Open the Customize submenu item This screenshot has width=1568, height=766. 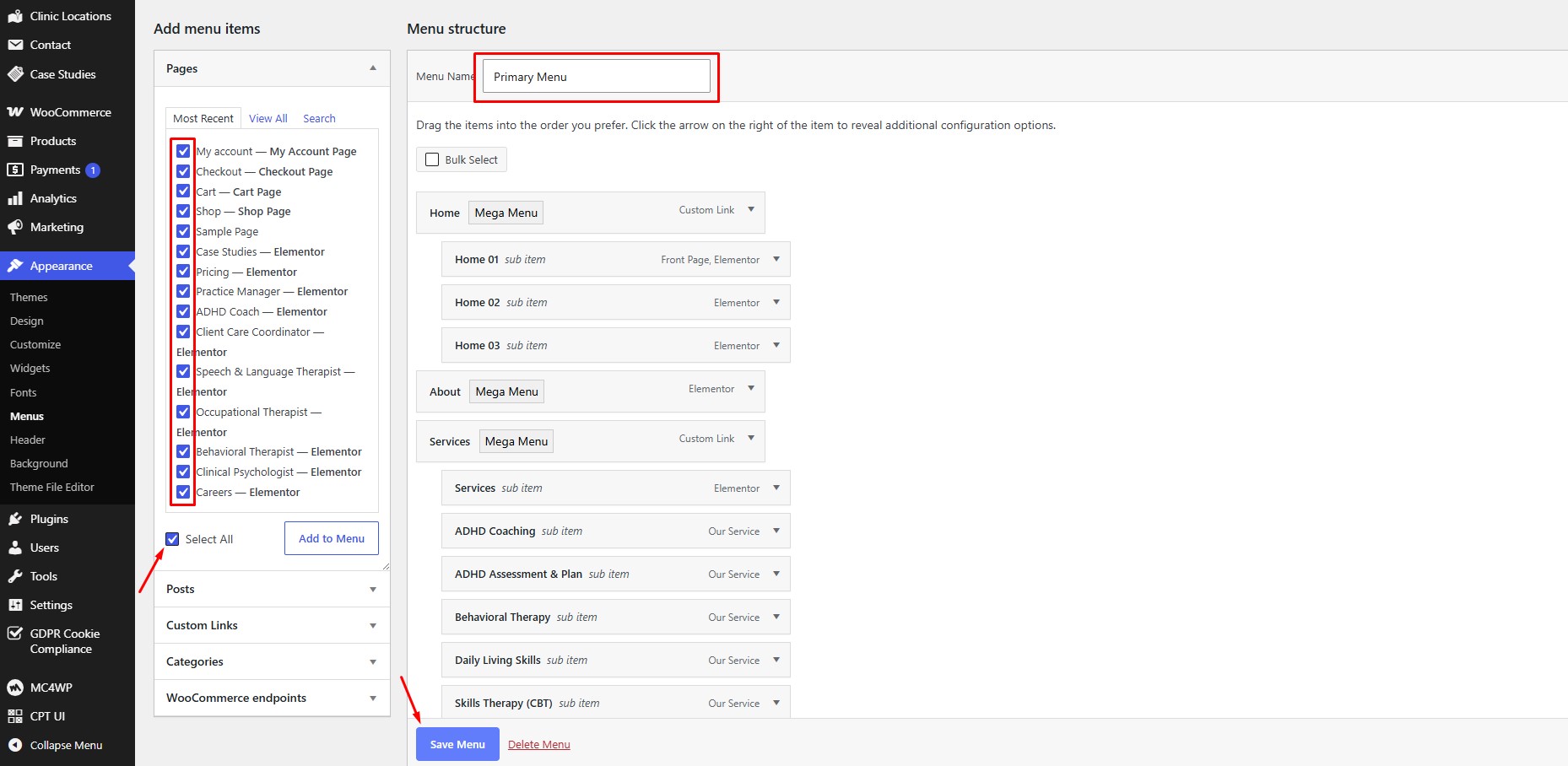click(35, 344)
